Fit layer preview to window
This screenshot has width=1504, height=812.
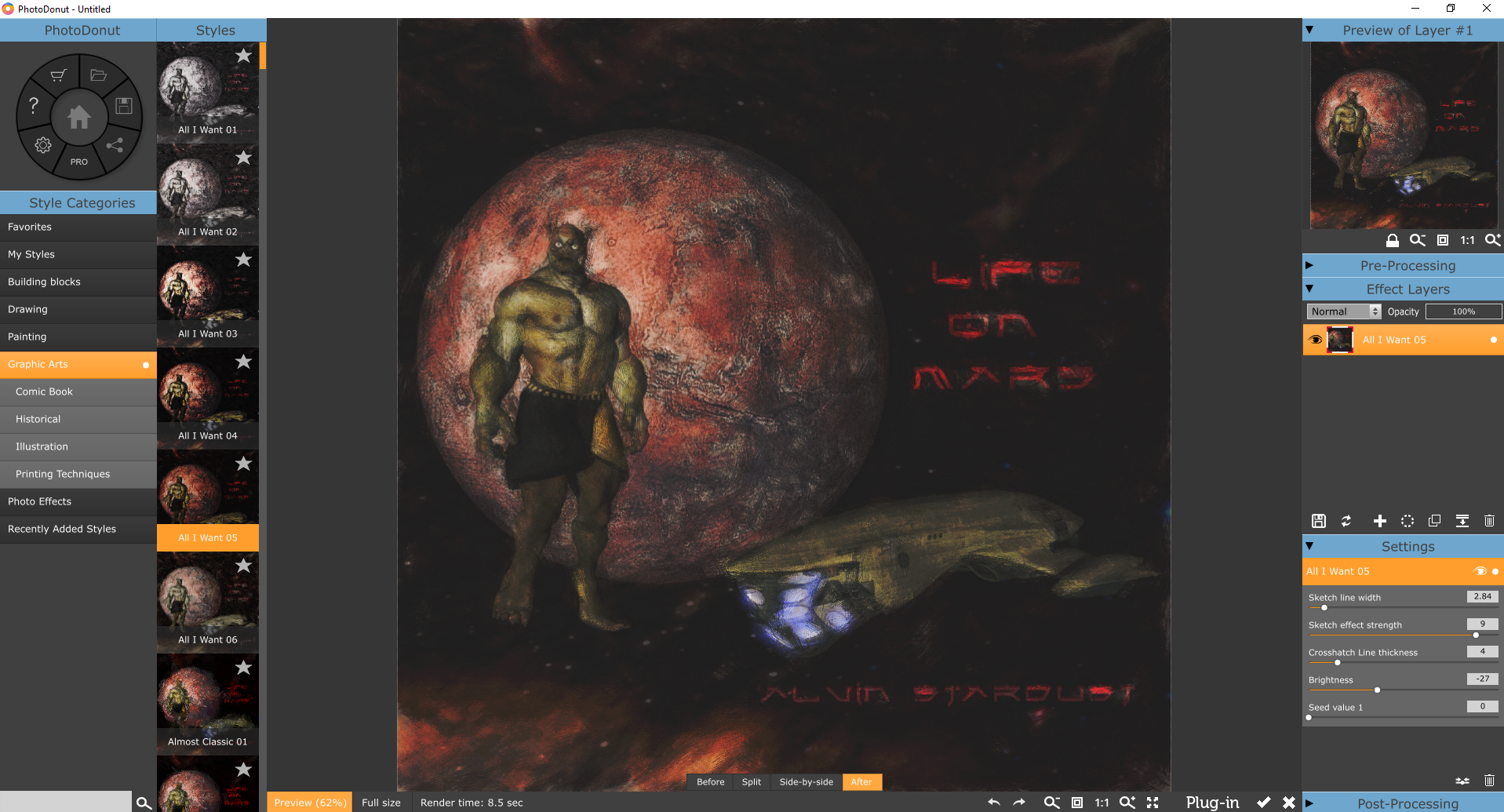tap(1443, 240)
